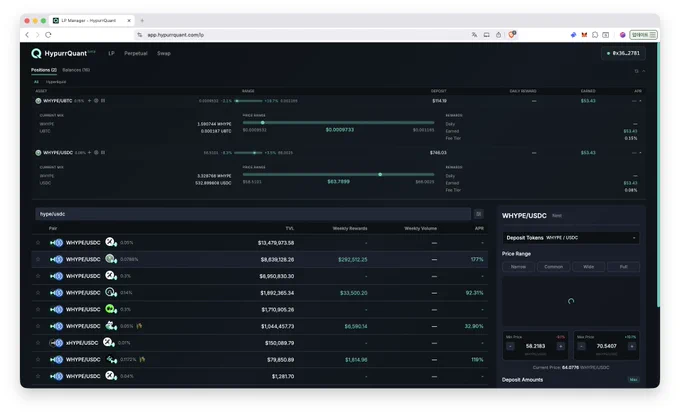Click the green DEX icon in the $1,710,905.26 row
Image resolution: width=680 pixels, height=415 pixels.
[111, 309]
